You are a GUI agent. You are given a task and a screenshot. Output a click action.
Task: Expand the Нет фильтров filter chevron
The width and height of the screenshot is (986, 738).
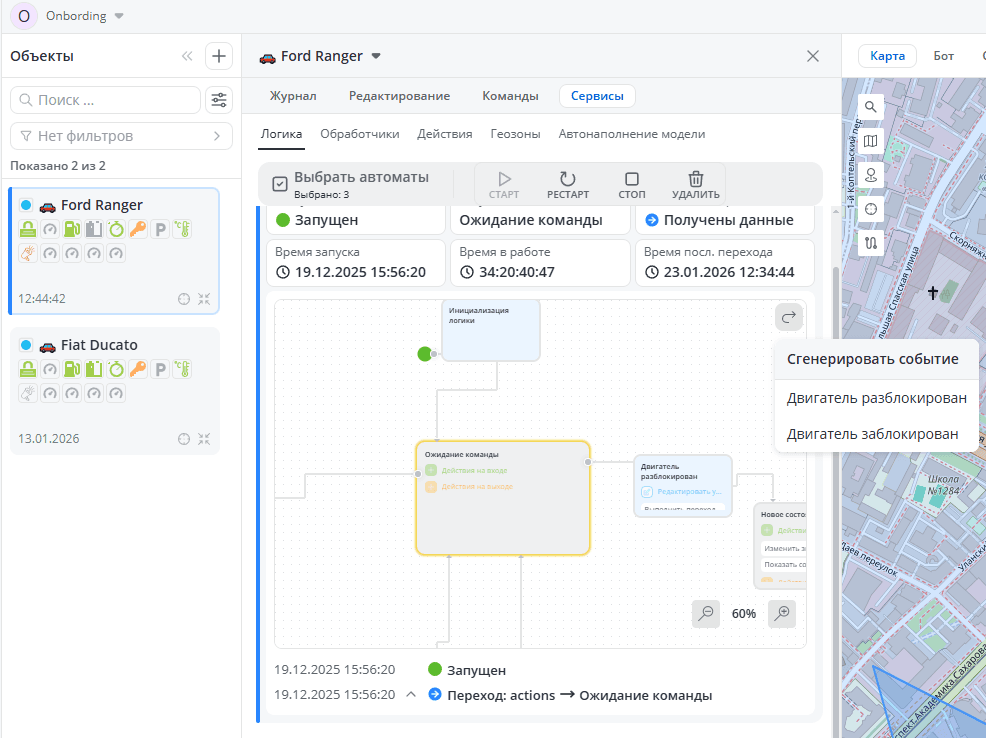coord(216,136)
